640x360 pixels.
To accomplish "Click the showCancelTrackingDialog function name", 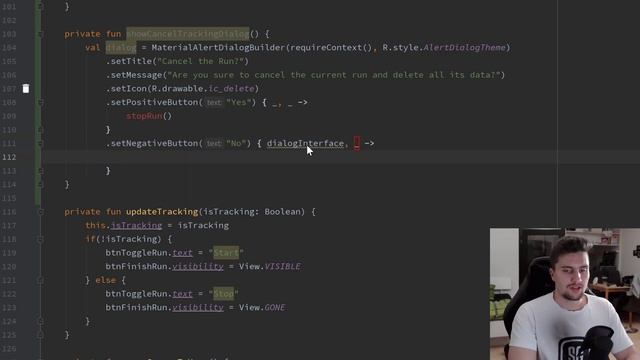I will (187, 34).
